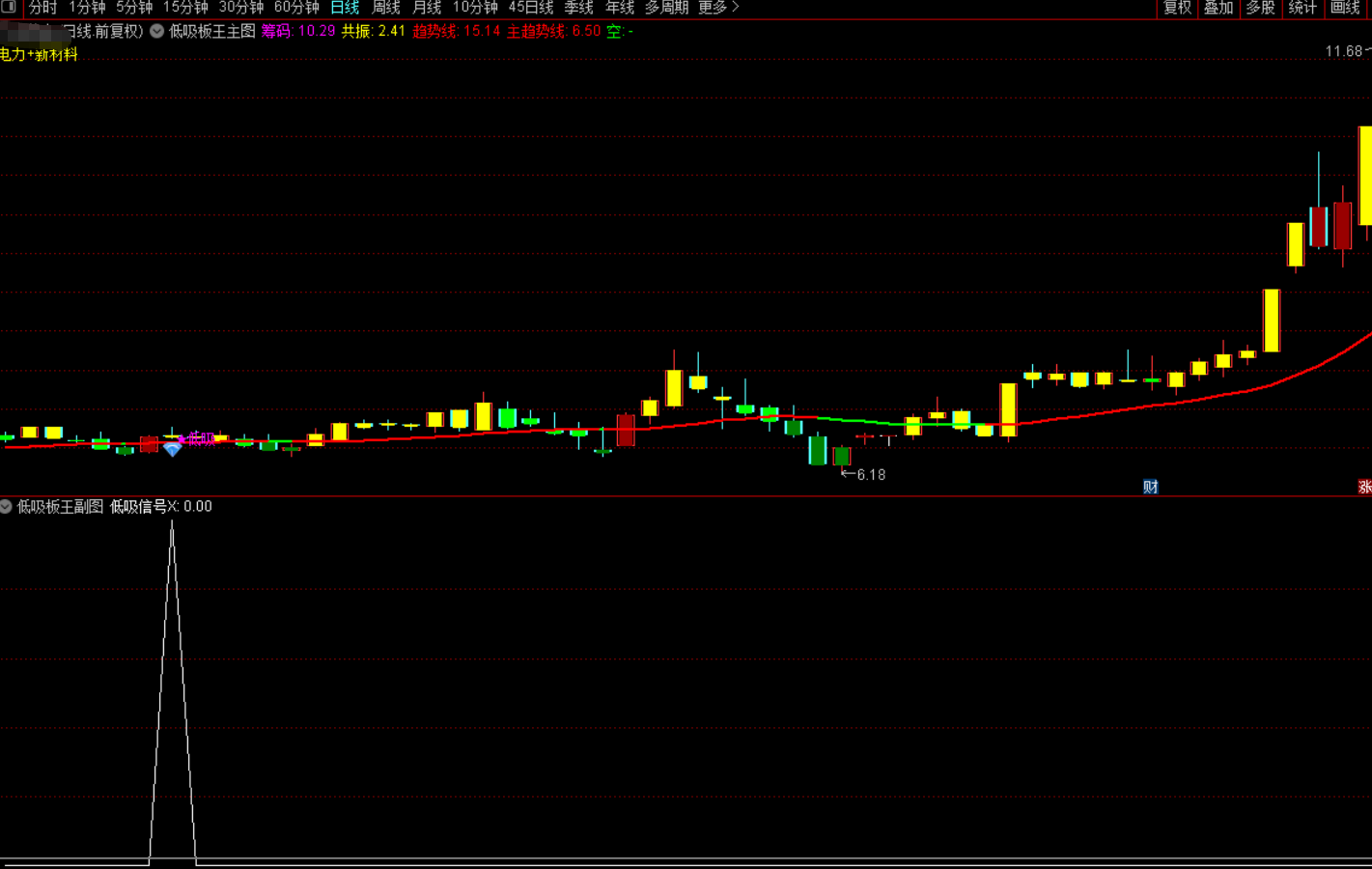Switch to 季线 quarterly chart
Image resolution: width=1372 pixels, height=869 pixels.
click(579, 8)
